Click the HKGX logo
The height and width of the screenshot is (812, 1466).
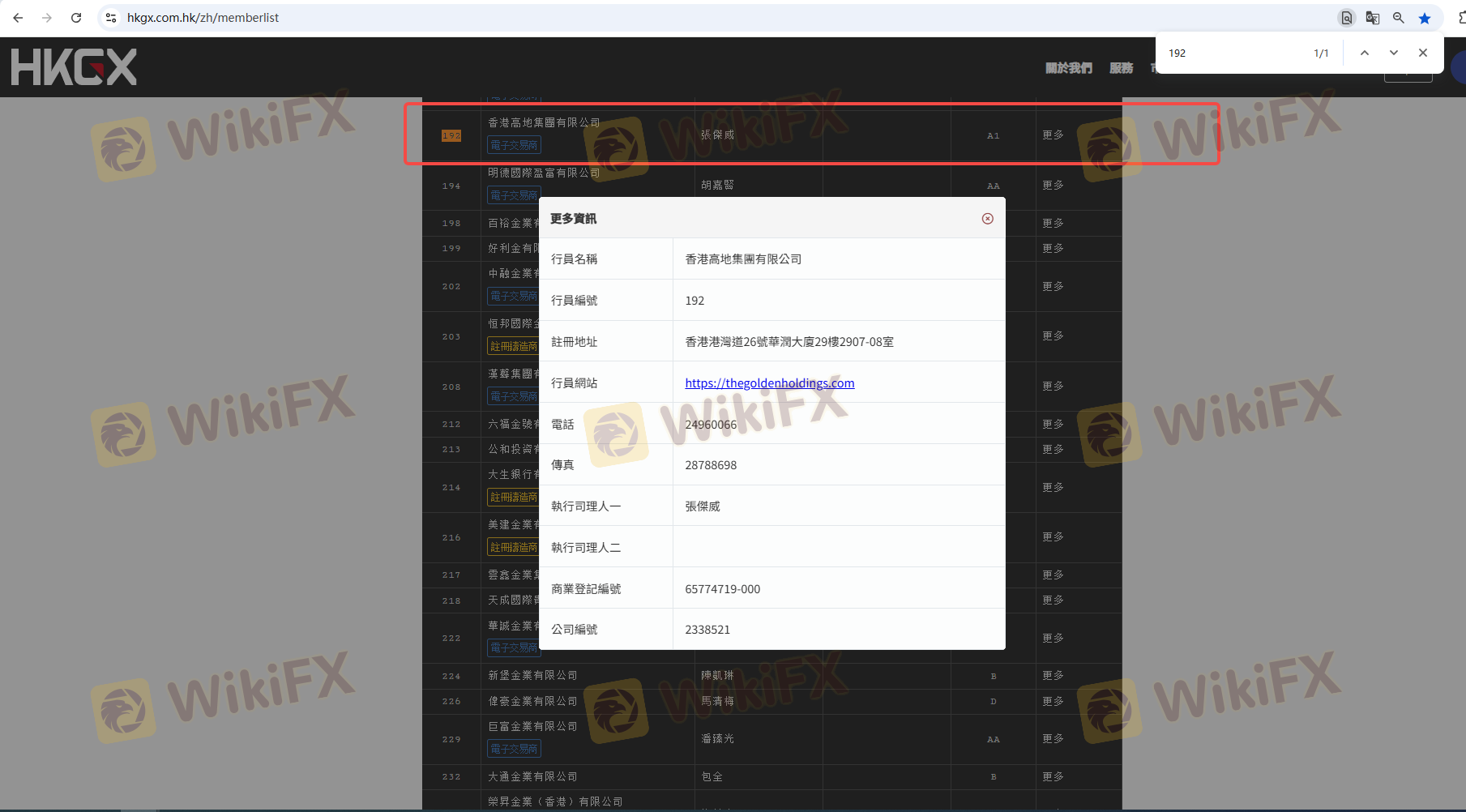coord(74,67)
